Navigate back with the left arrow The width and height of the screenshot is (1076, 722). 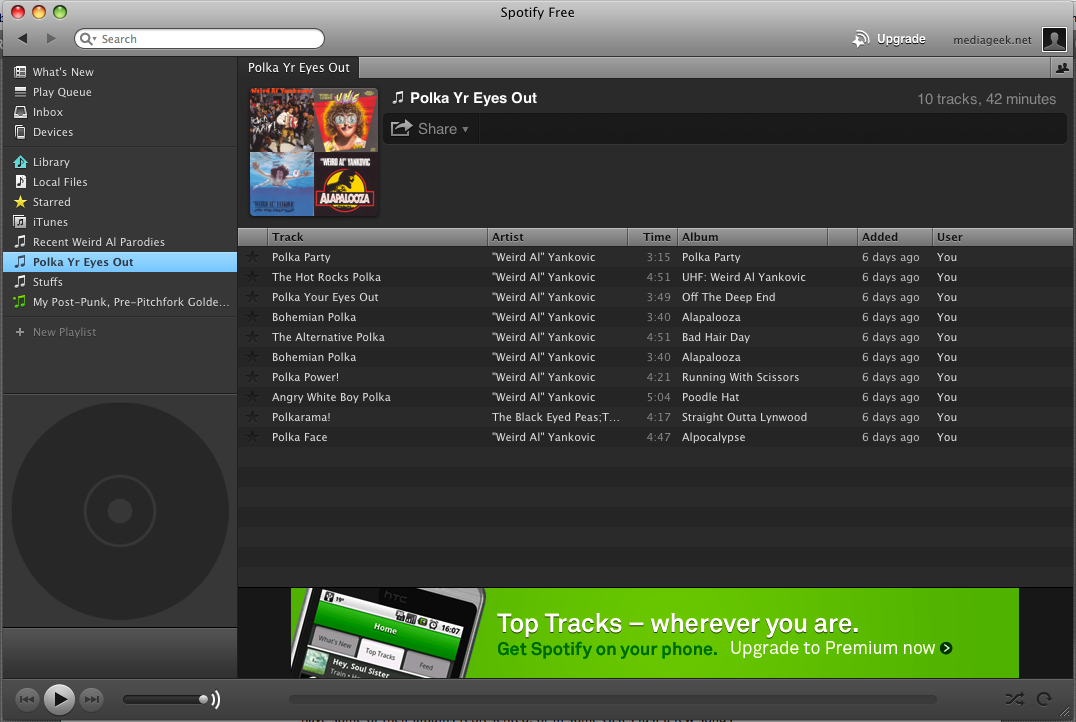23,39
